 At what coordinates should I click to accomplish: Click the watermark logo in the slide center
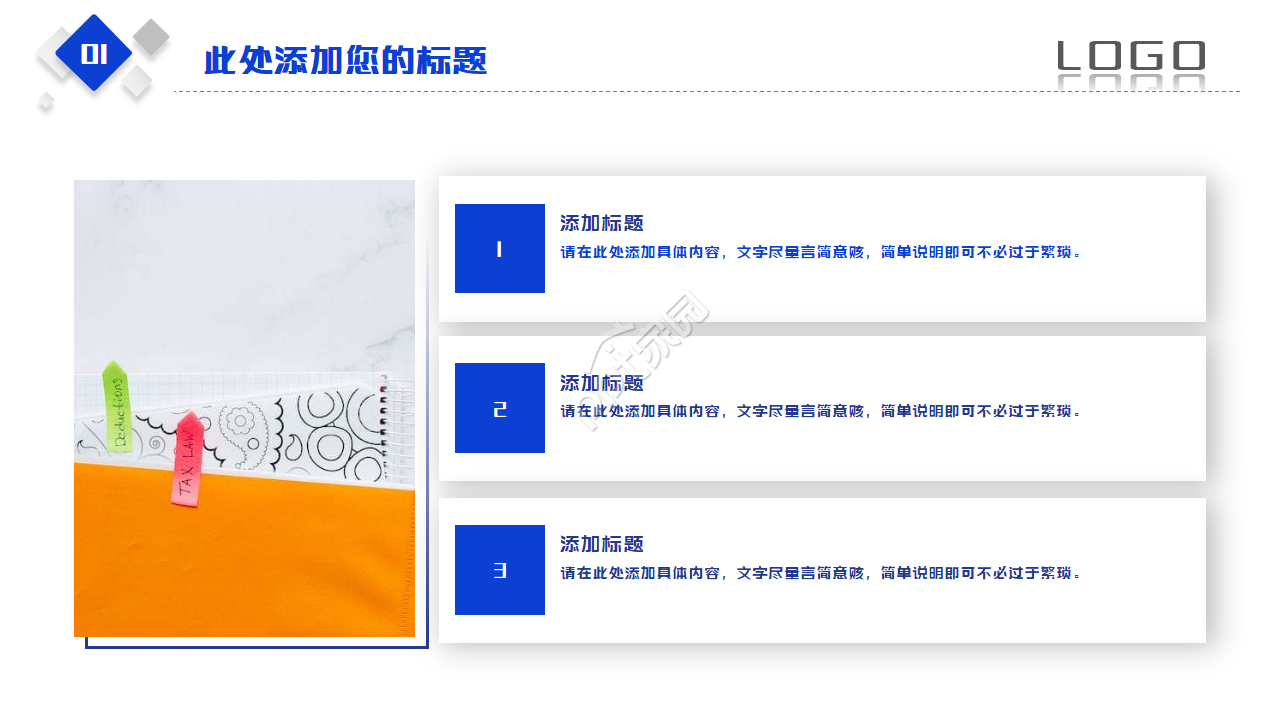pos(646,362)
